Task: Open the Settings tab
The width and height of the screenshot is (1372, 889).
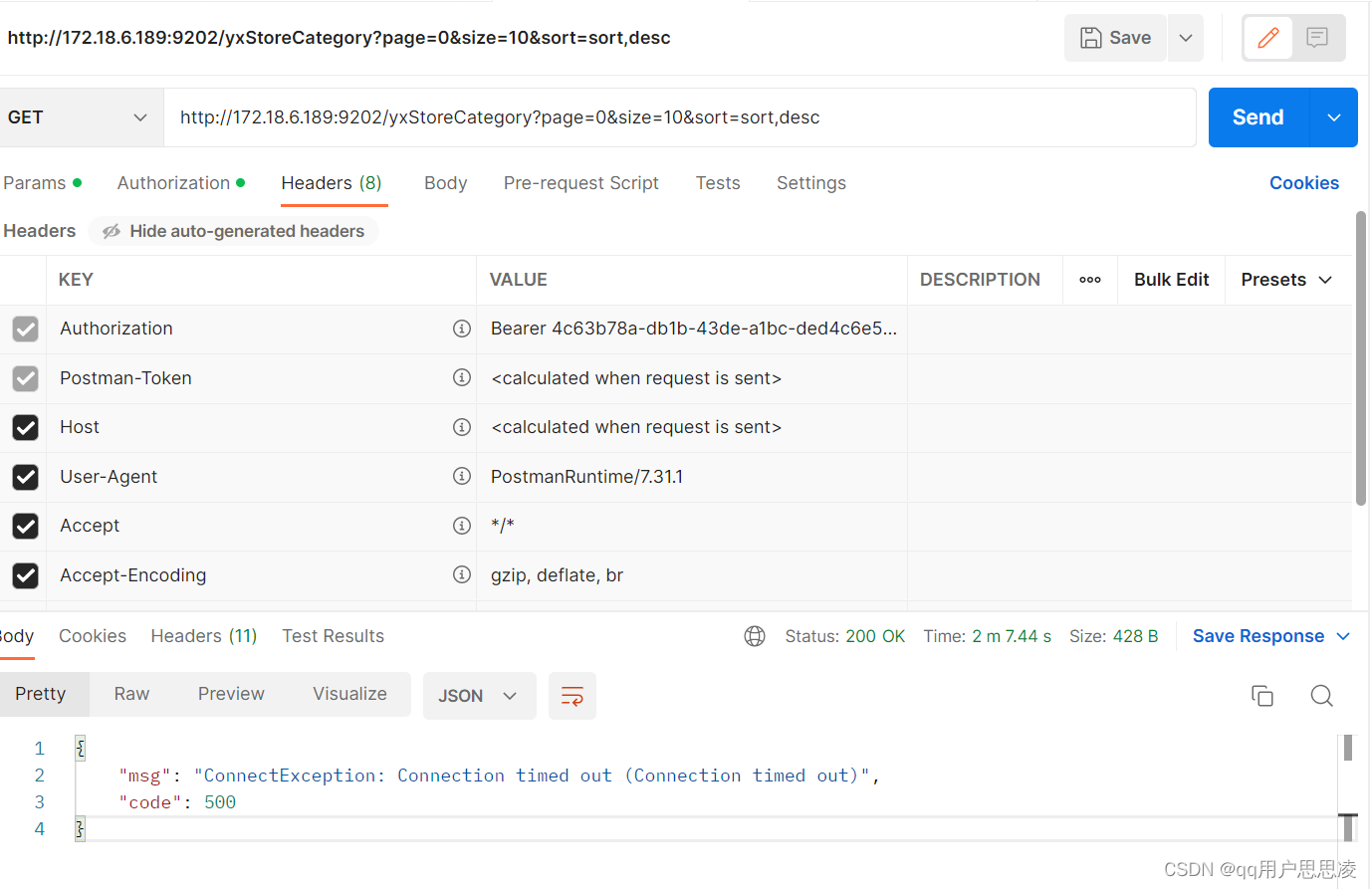Action: coord(811,183)
